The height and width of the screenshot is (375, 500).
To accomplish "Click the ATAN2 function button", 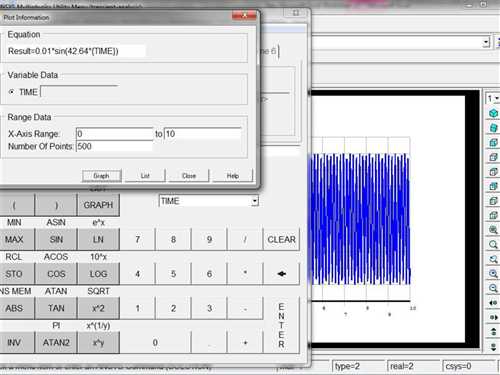I will (x=56, y=343).
